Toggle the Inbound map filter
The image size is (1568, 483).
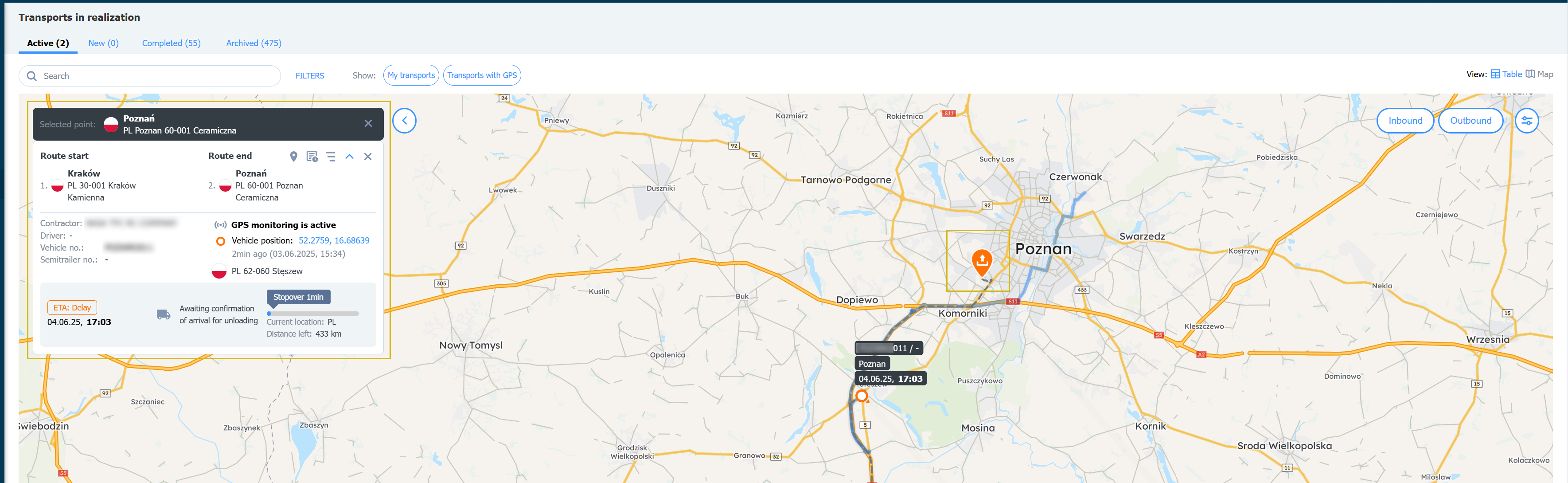pos(1405,121)
